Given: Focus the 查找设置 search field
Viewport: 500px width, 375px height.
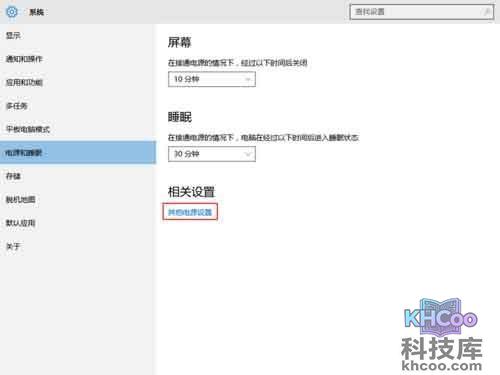Looking at the screenshot, I should click(422, 12).
